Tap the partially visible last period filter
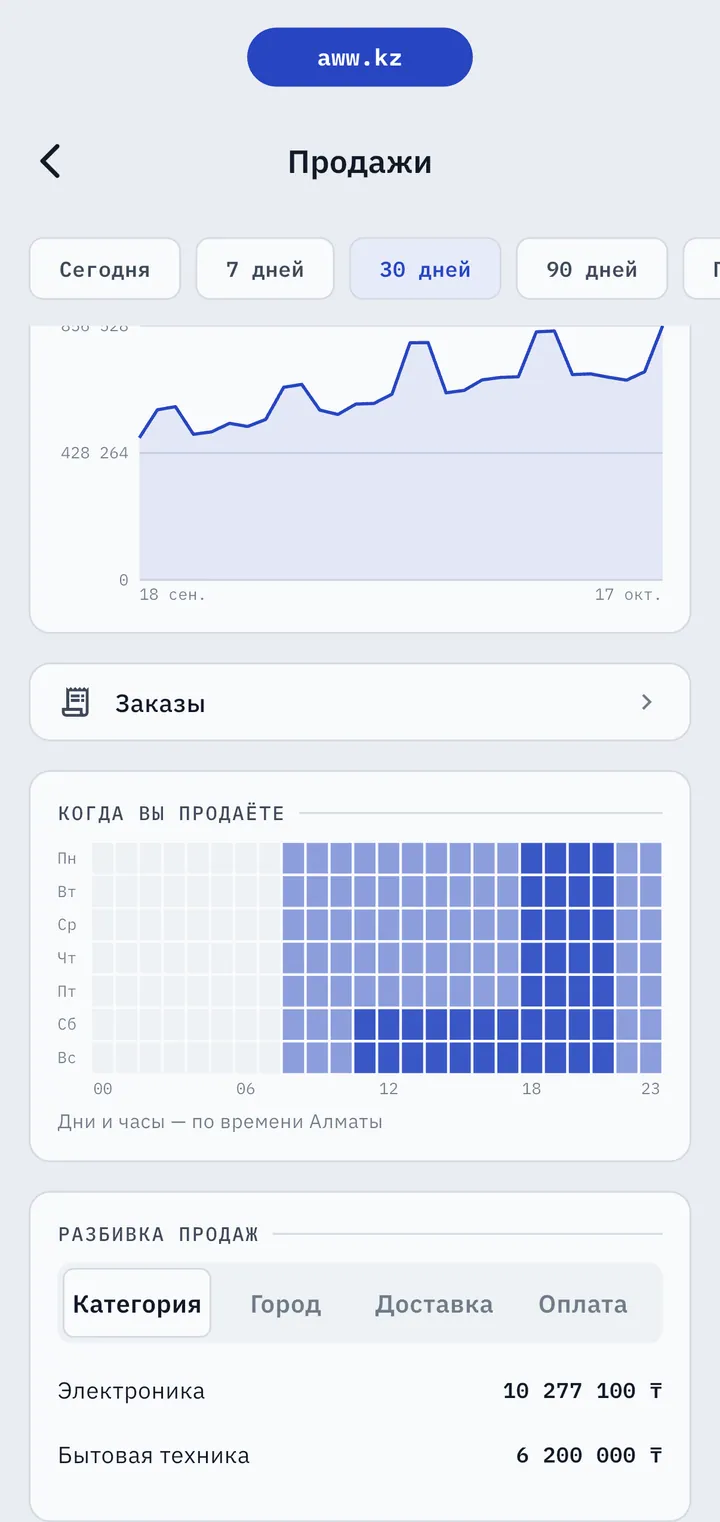Screen dimensions: 720x1522 pyautogui.click(x=702, y=269)
